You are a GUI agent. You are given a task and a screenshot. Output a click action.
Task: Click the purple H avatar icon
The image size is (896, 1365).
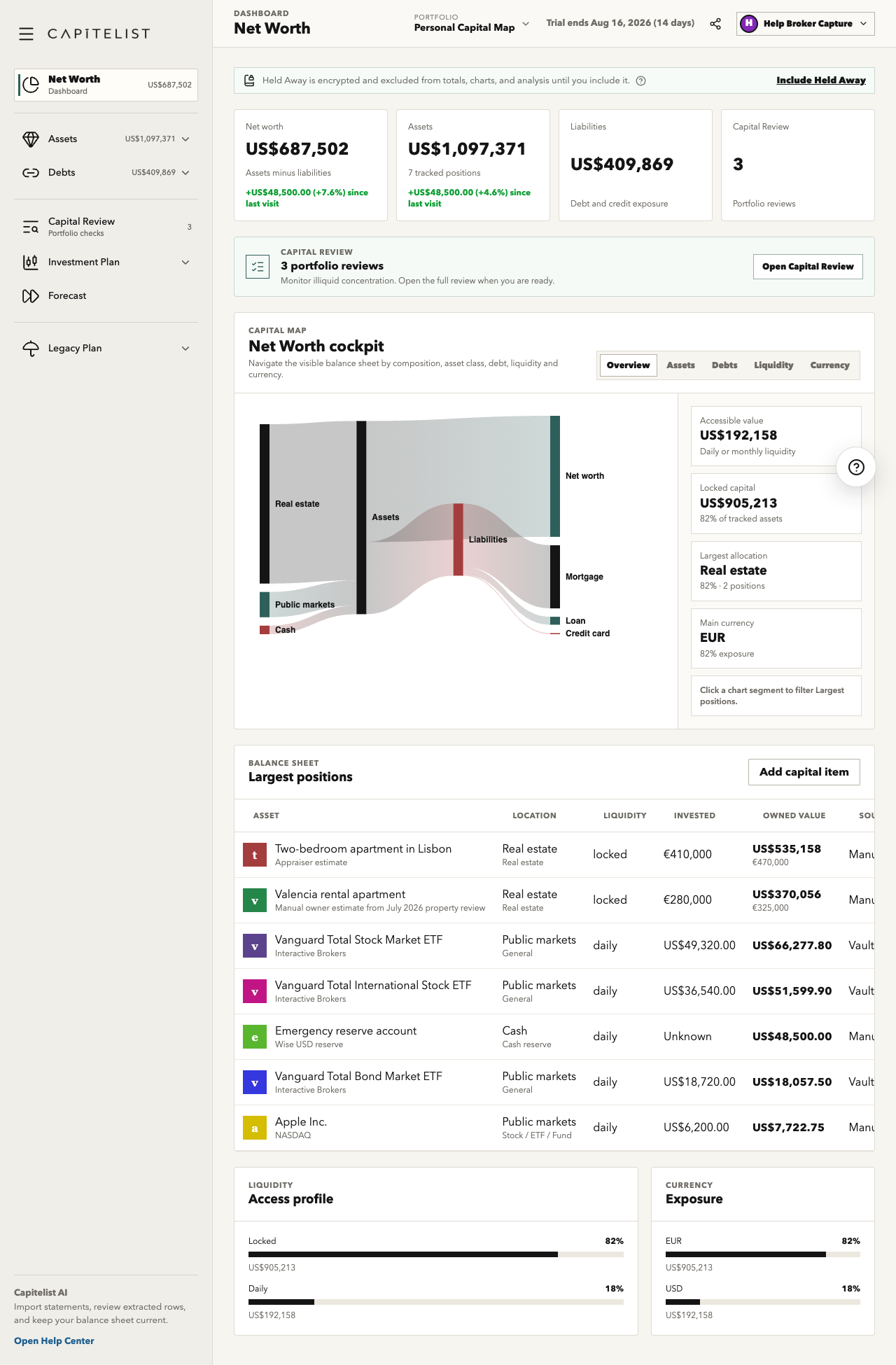(x=749, y=24)
